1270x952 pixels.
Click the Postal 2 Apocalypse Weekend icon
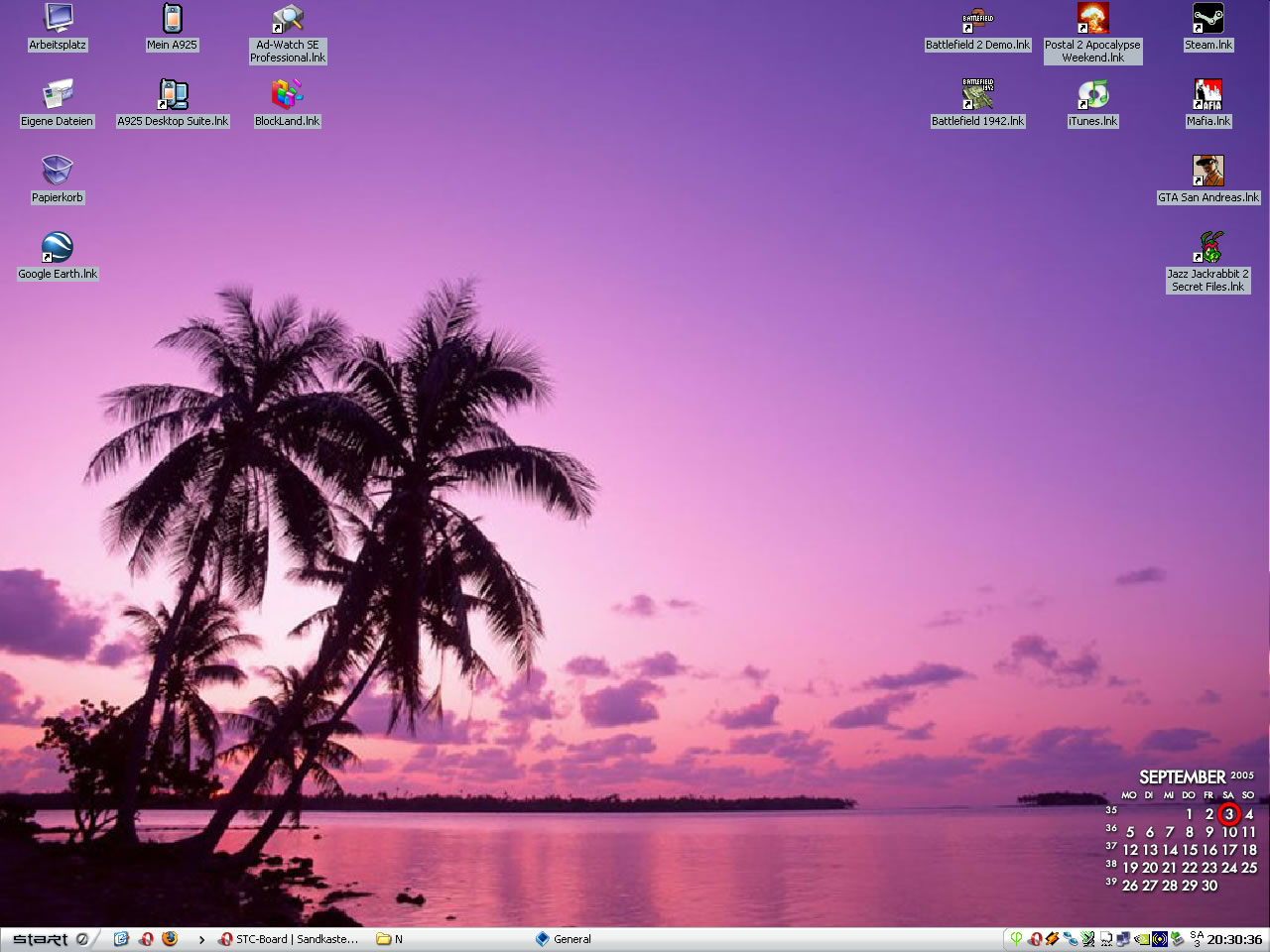click(x=1092, y=19)
